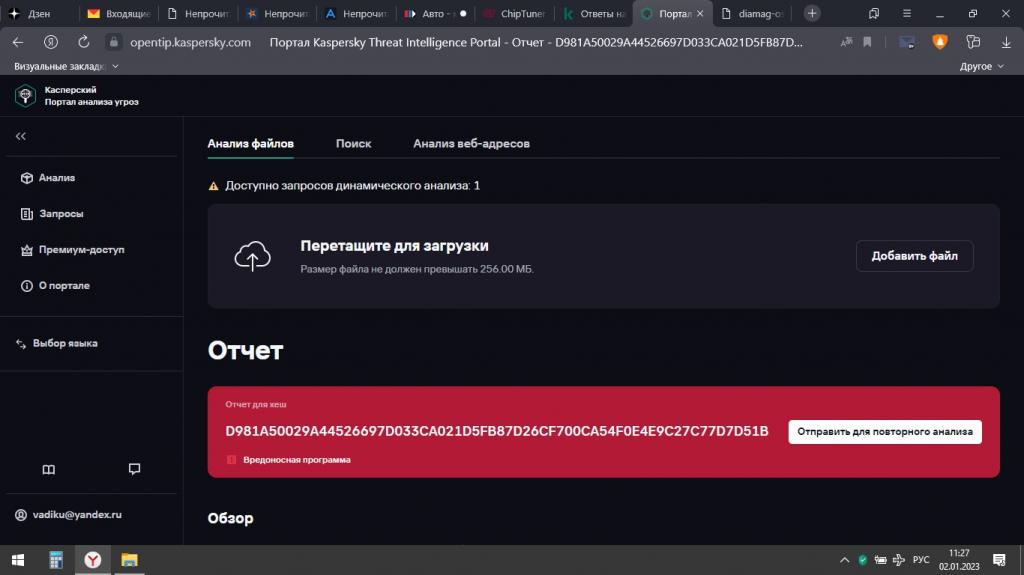Click browser bookmark icon in address bar

pos(867,42)
